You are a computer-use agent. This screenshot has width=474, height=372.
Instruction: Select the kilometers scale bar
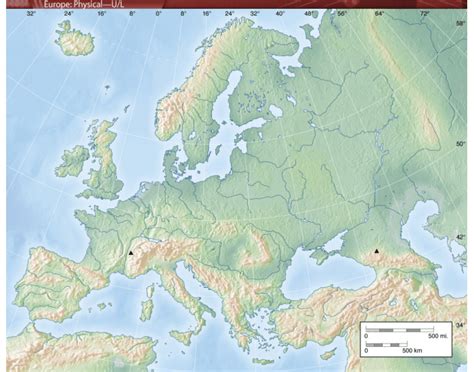[386, 344]
